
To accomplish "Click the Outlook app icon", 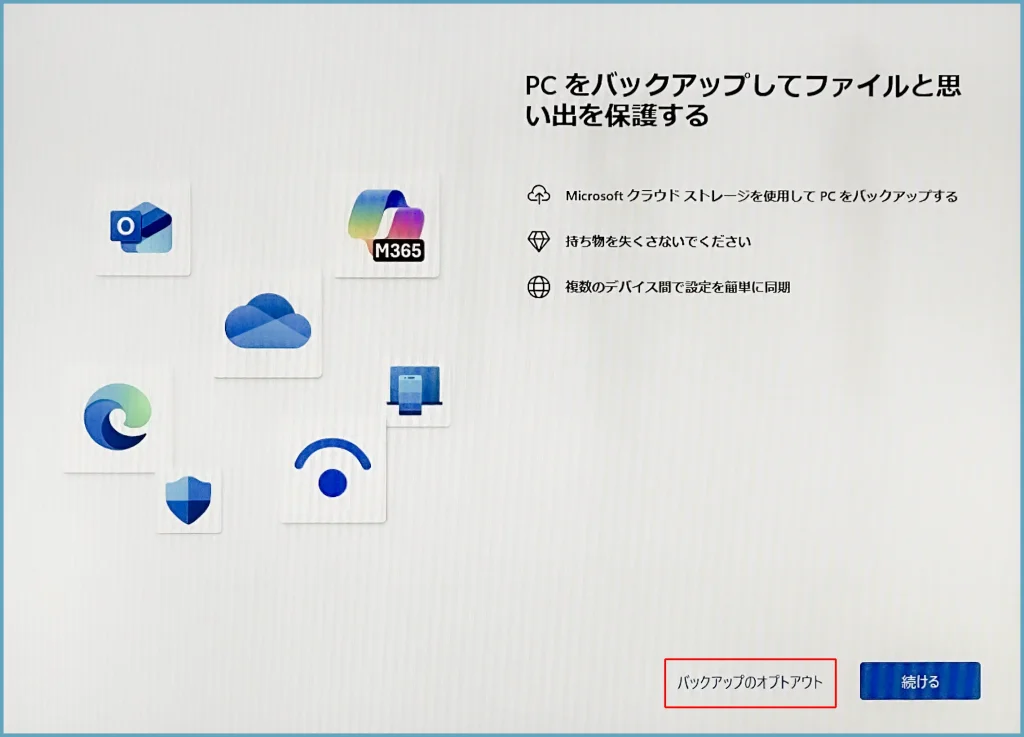I will pyautogui.click(x=141, y=228).
